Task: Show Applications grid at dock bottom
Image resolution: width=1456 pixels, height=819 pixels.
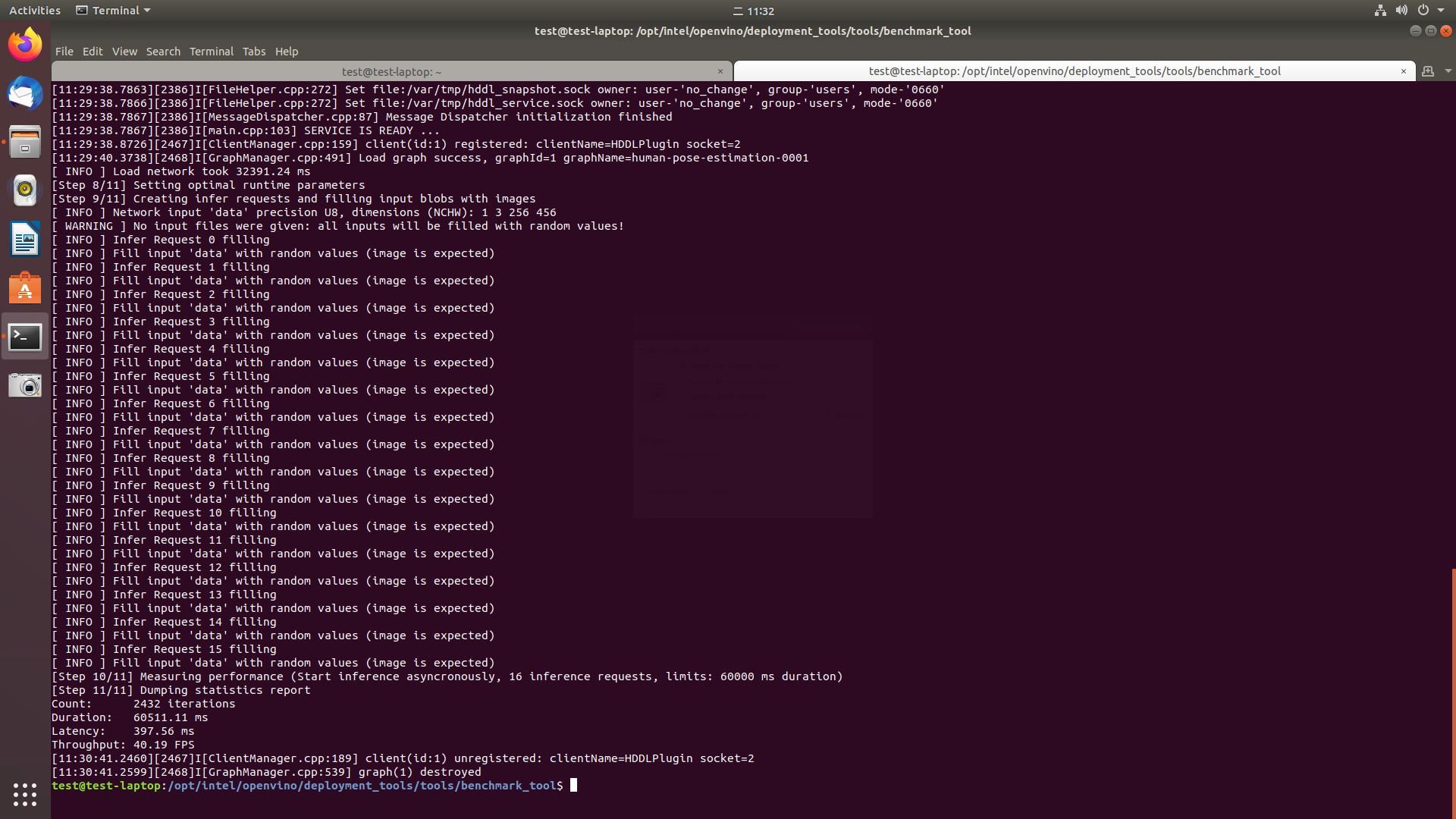Action: tap(25, 794)
